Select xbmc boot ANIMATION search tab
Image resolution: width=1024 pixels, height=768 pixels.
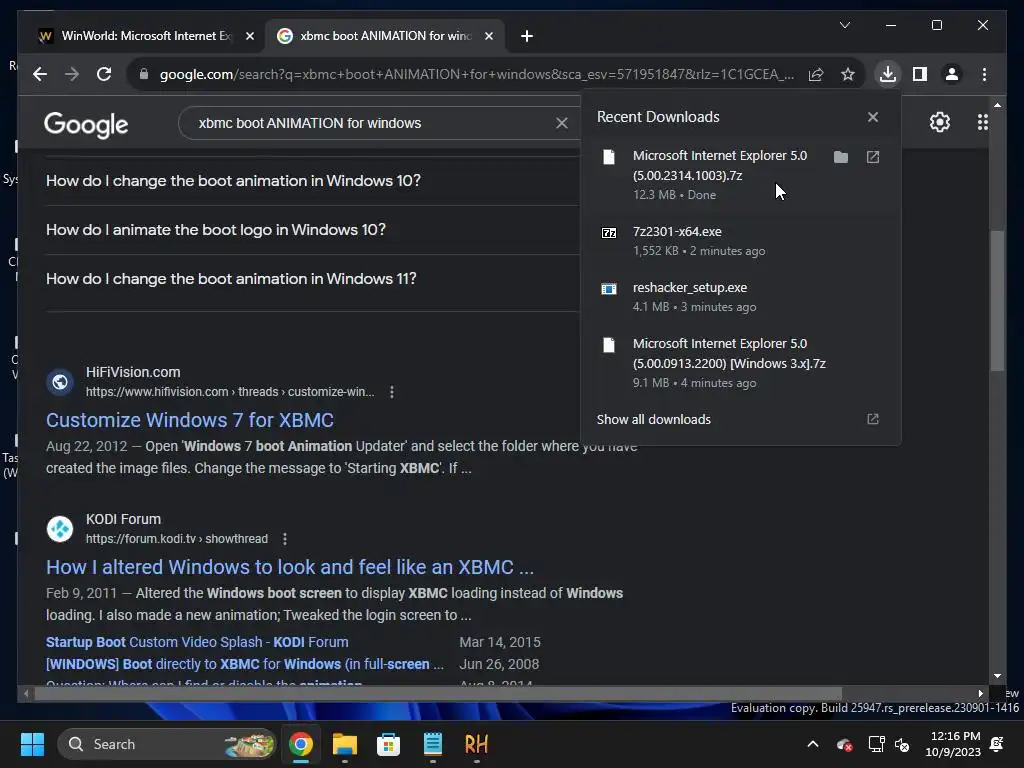coord(385,36)
